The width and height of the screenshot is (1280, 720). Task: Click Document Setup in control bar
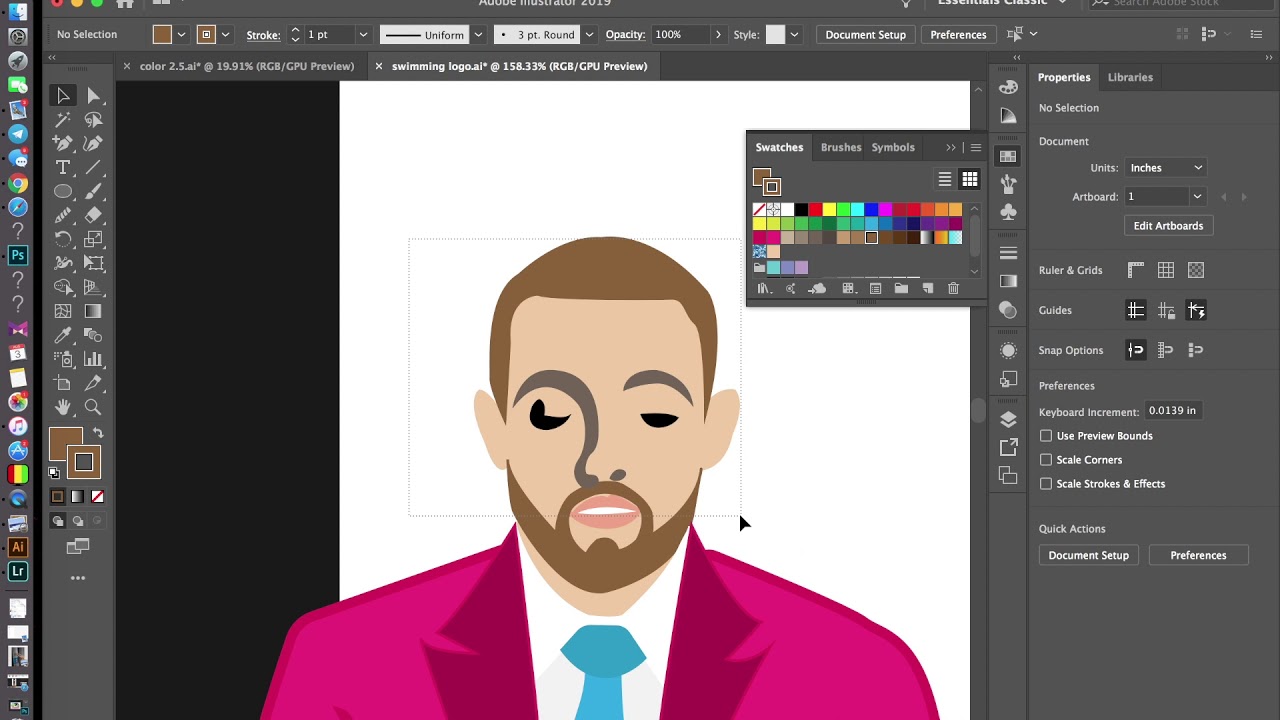coord(865,35)
